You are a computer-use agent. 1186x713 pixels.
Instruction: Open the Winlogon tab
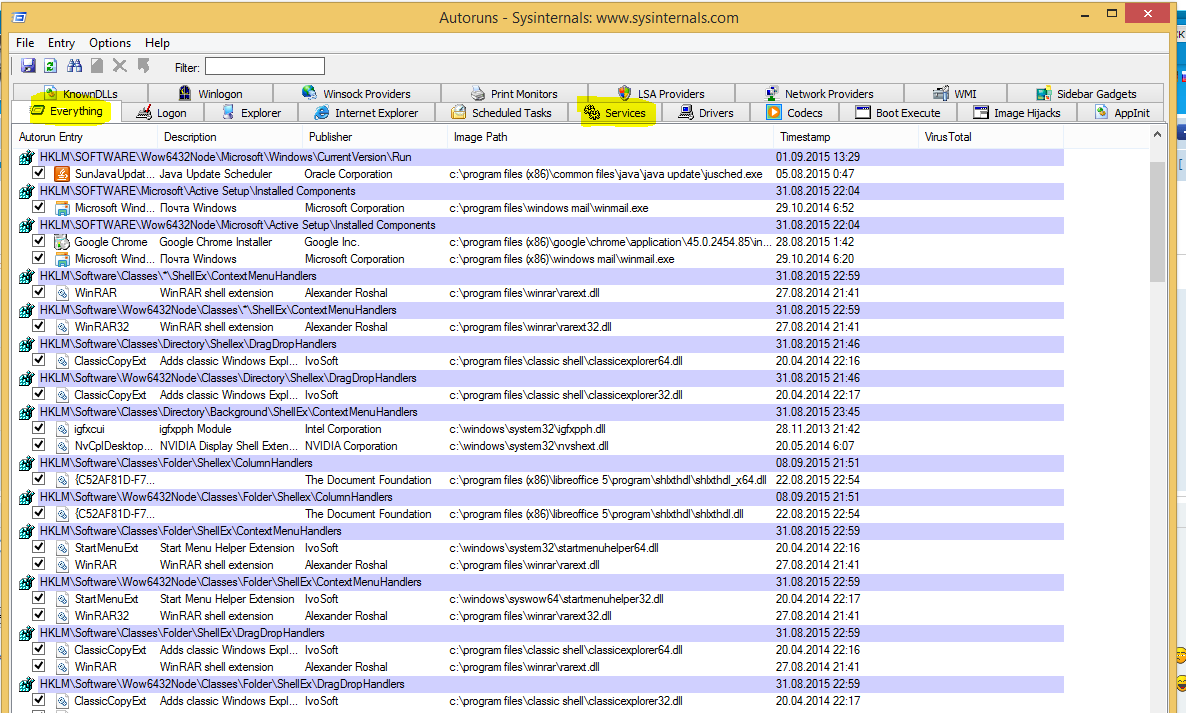tap(210, 93)
